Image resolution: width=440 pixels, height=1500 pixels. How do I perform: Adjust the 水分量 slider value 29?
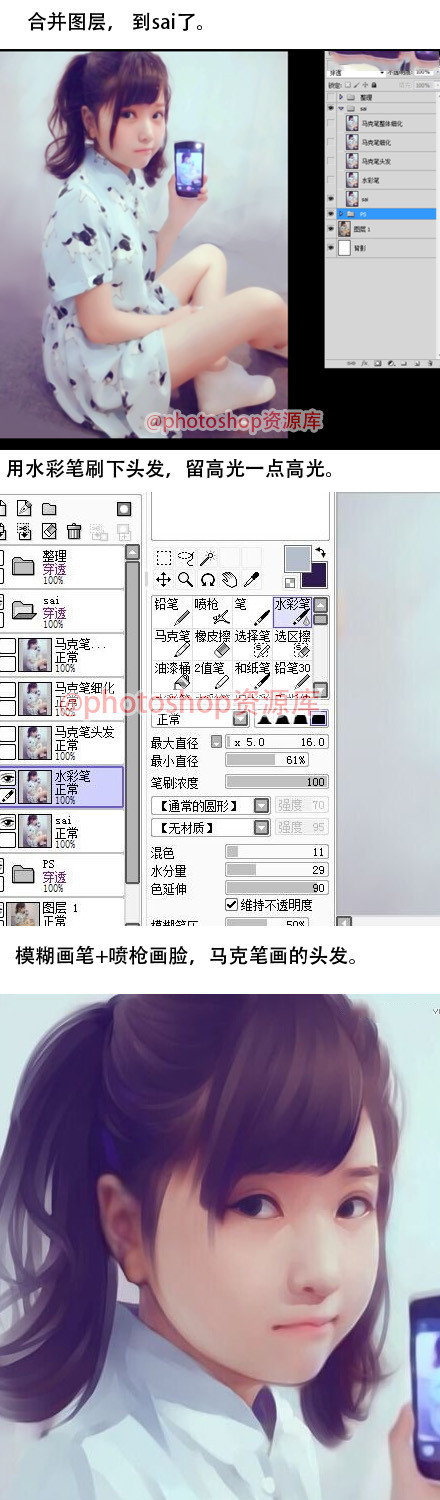pyautogui.click(x=276, y=870)
